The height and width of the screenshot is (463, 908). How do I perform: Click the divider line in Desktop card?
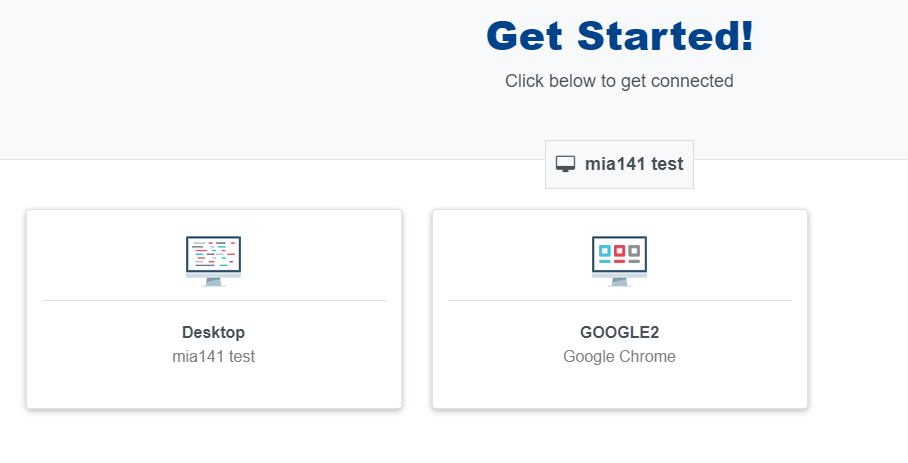(214, 300)
